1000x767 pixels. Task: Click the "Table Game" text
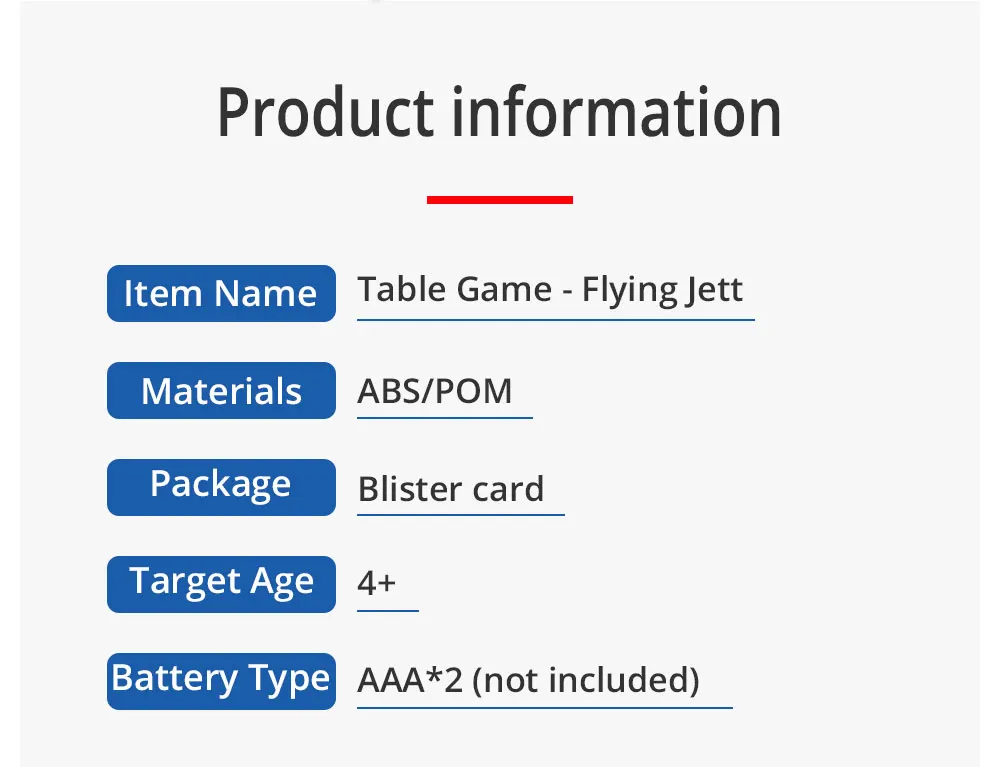pos(455,290)
